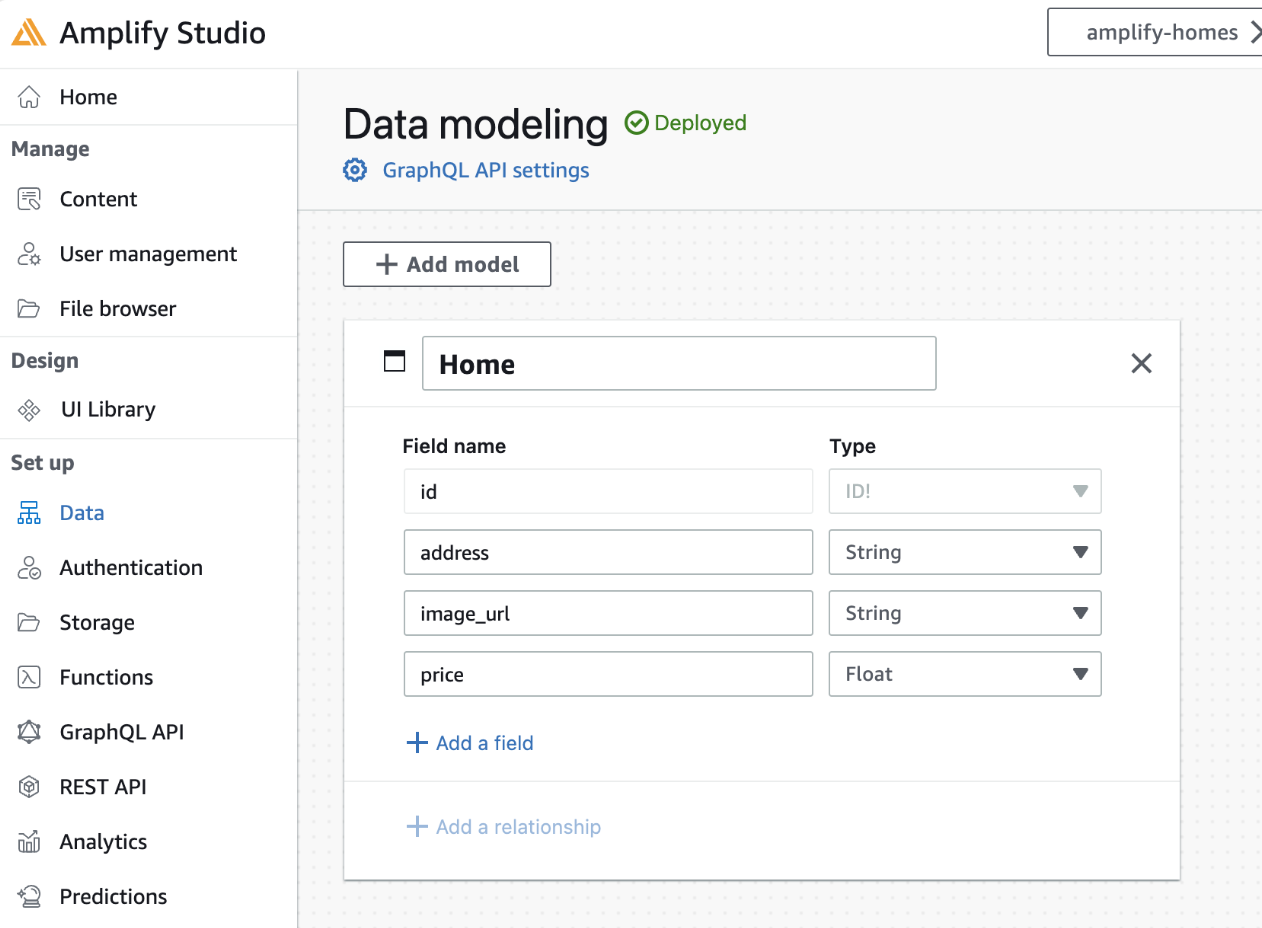Click the Functions lambda icon
This screenshot has width=1262, height=928.
[x=29, y=677]
